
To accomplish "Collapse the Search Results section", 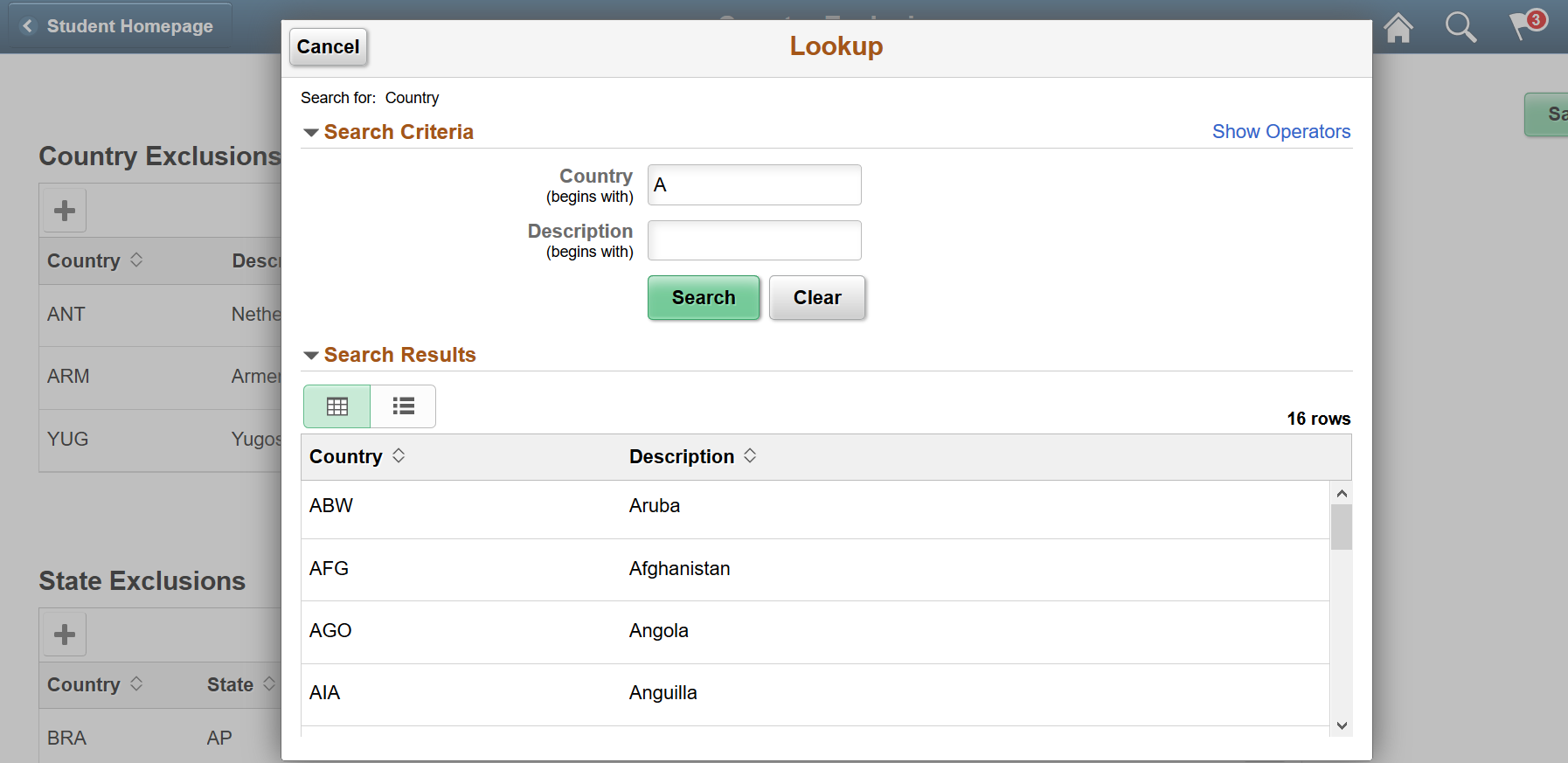I will [x=310, y=356].
